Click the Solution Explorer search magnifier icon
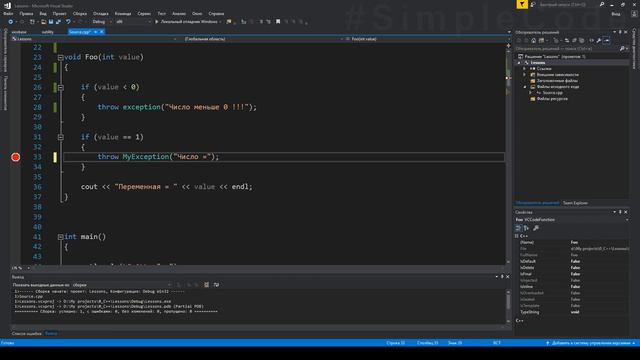This screenshot has width=640, height=360. point(622,49)
